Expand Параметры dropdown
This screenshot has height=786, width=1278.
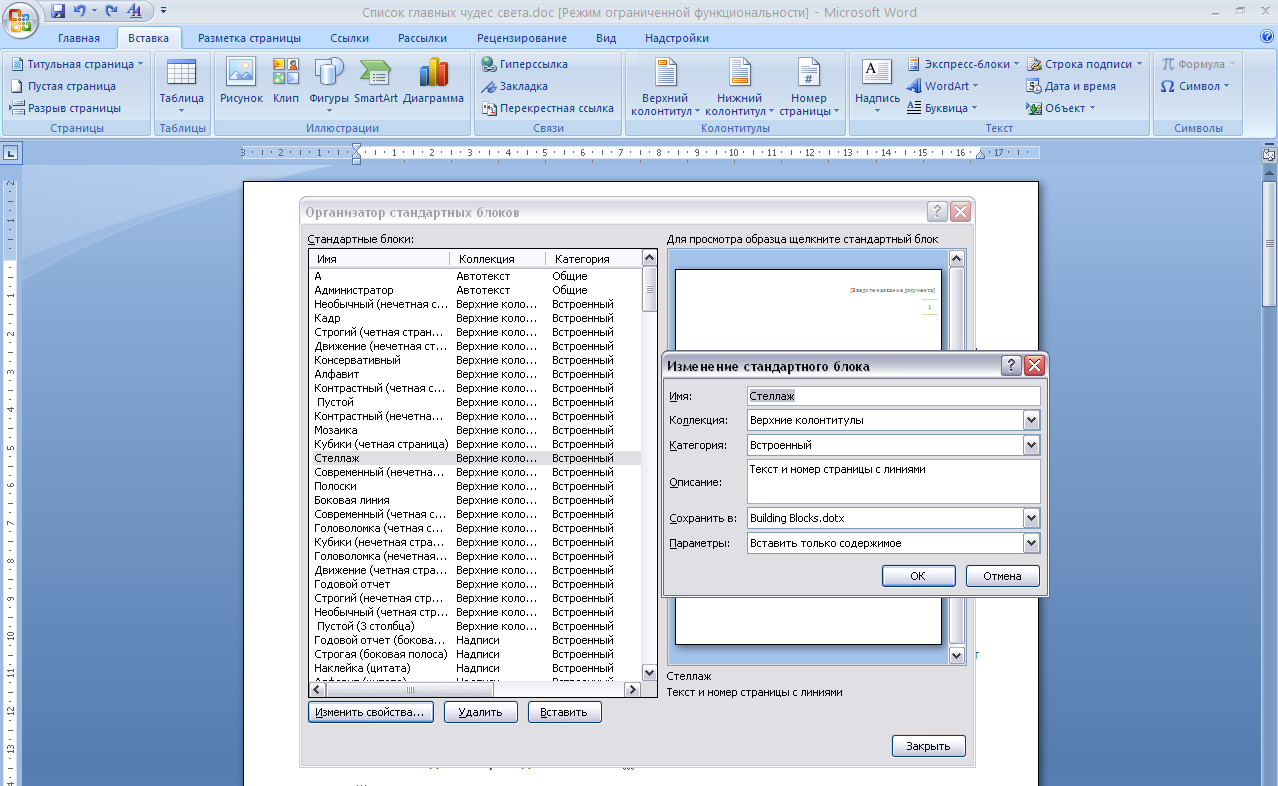[1031, 543]
